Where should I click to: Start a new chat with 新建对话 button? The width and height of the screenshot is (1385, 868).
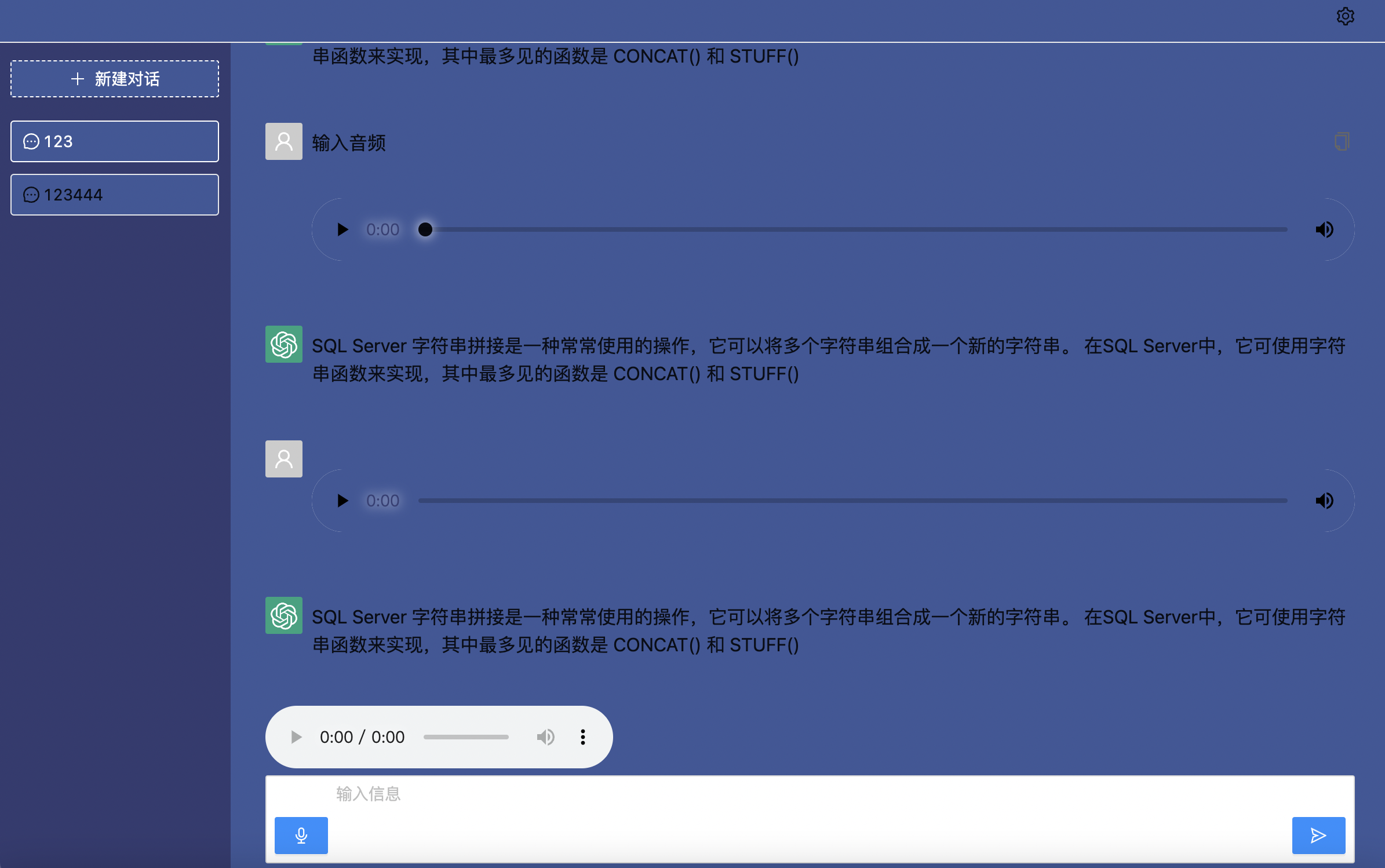pyautogui.click(x=115, y=79)
